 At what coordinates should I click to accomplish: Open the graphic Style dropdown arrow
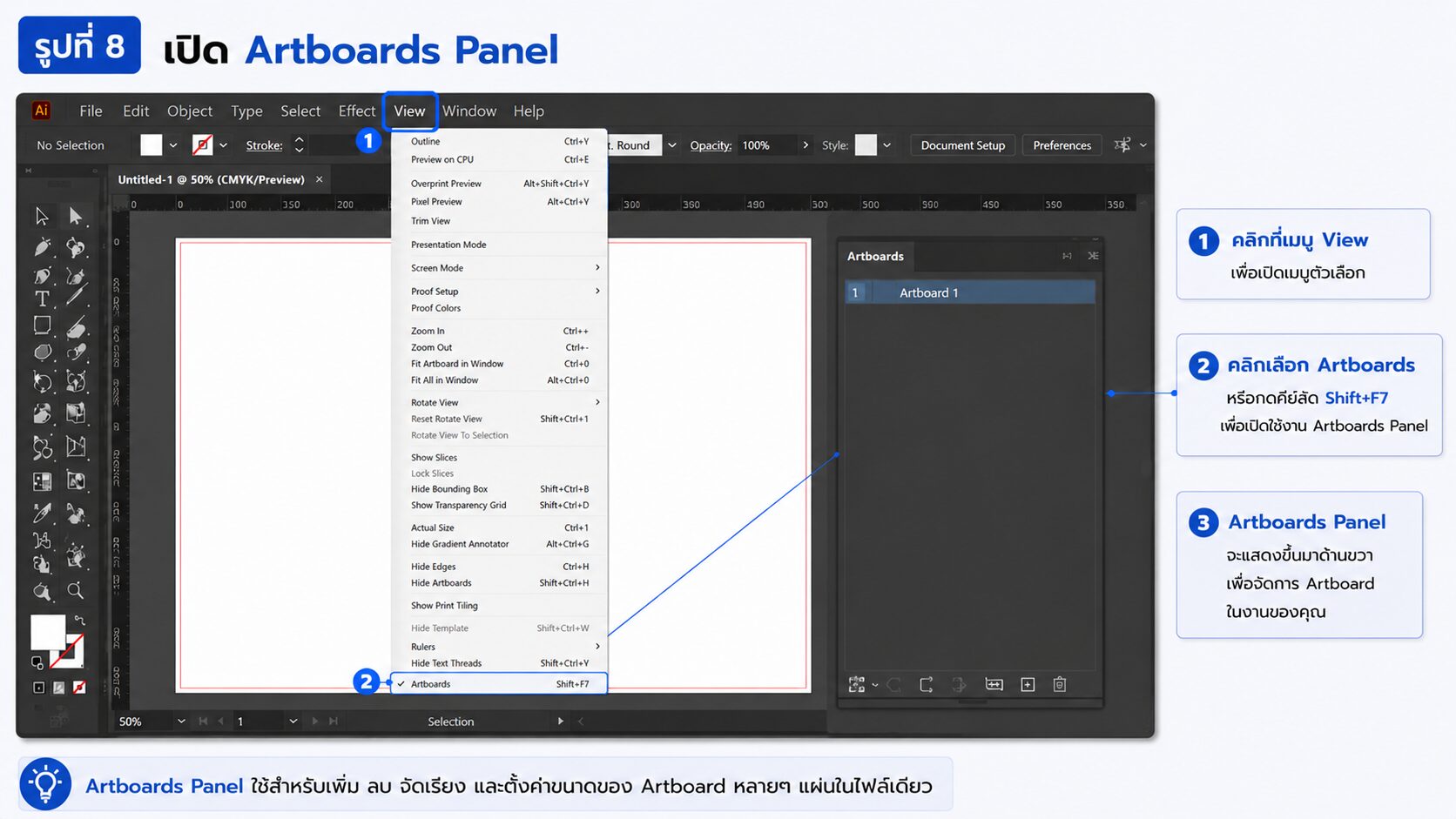[886, 145]
